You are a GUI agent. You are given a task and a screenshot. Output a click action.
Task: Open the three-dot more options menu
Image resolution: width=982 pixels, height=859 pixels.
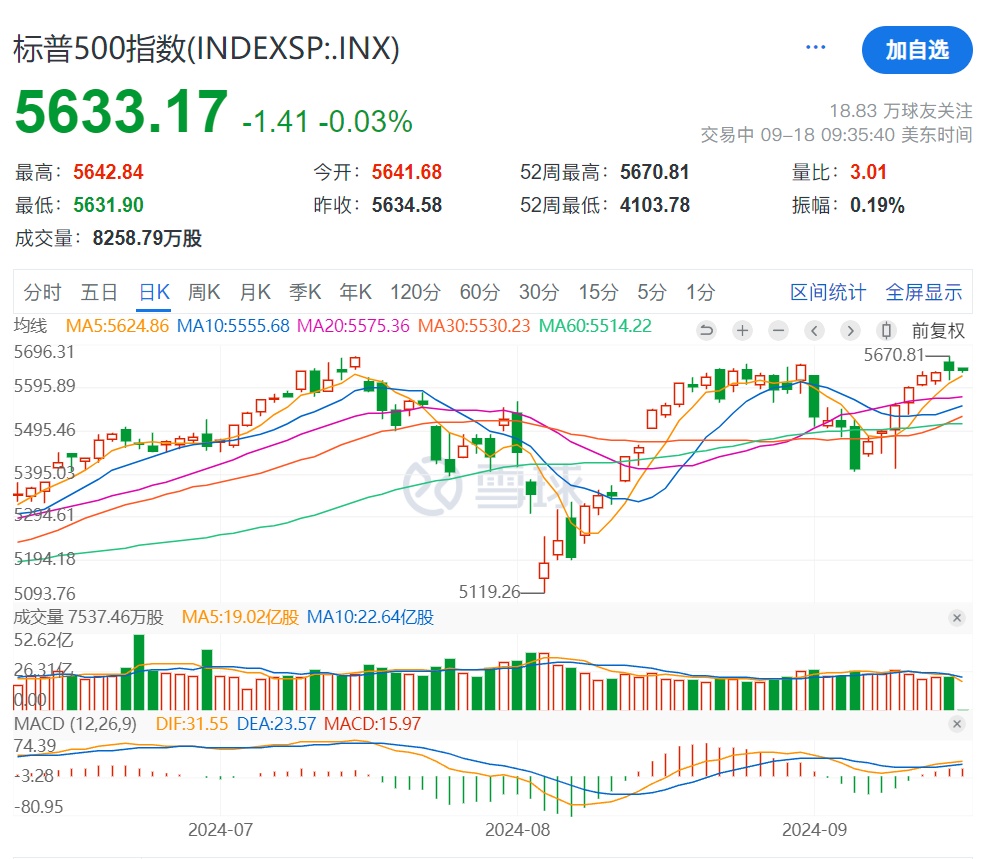816,48
